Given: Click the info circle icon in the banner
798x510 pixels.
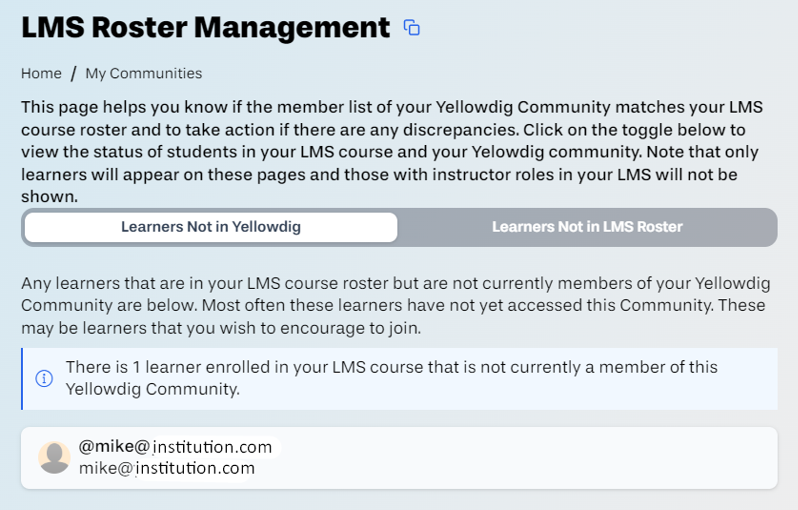Looking at the screenshot, I should 44,378.
